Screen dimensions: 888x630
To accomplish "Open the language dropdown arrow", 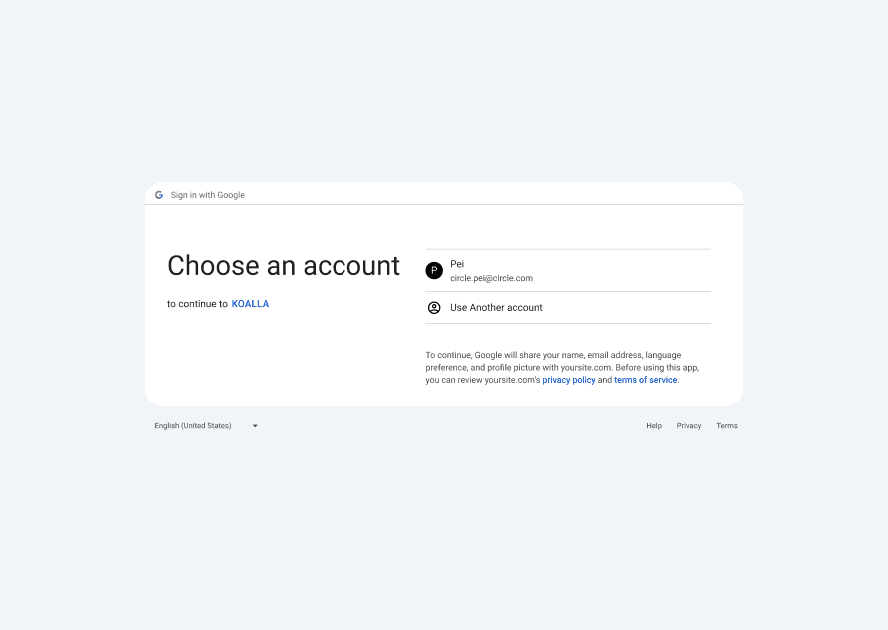I will coord(255,426).
